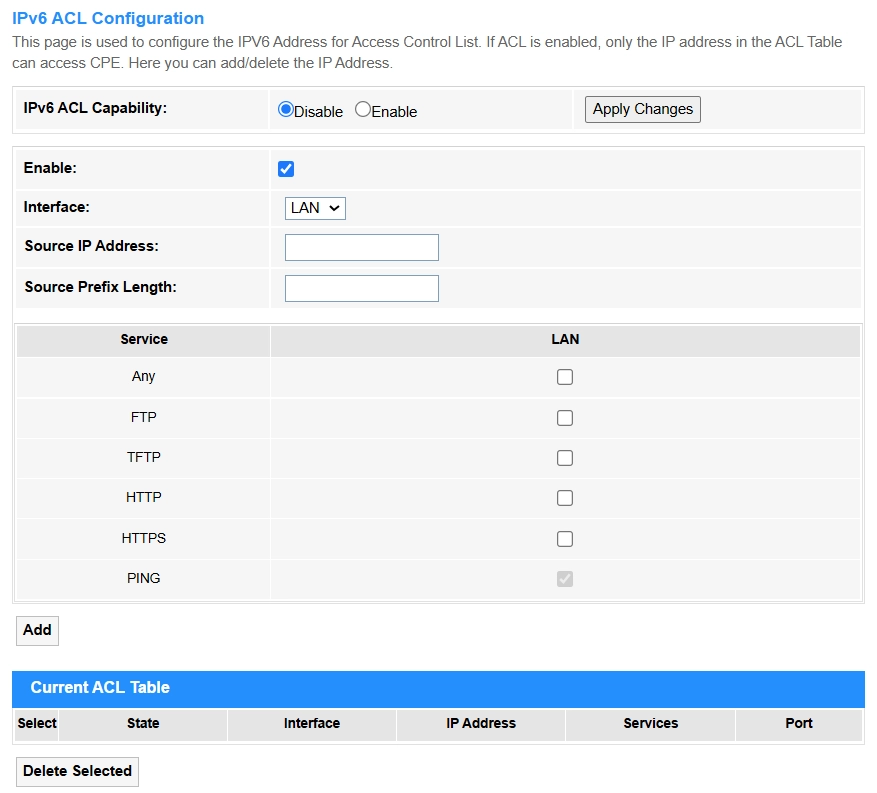Click the Apply Changes button
Screen dimensions: 877x793
(x=642, y=110)
